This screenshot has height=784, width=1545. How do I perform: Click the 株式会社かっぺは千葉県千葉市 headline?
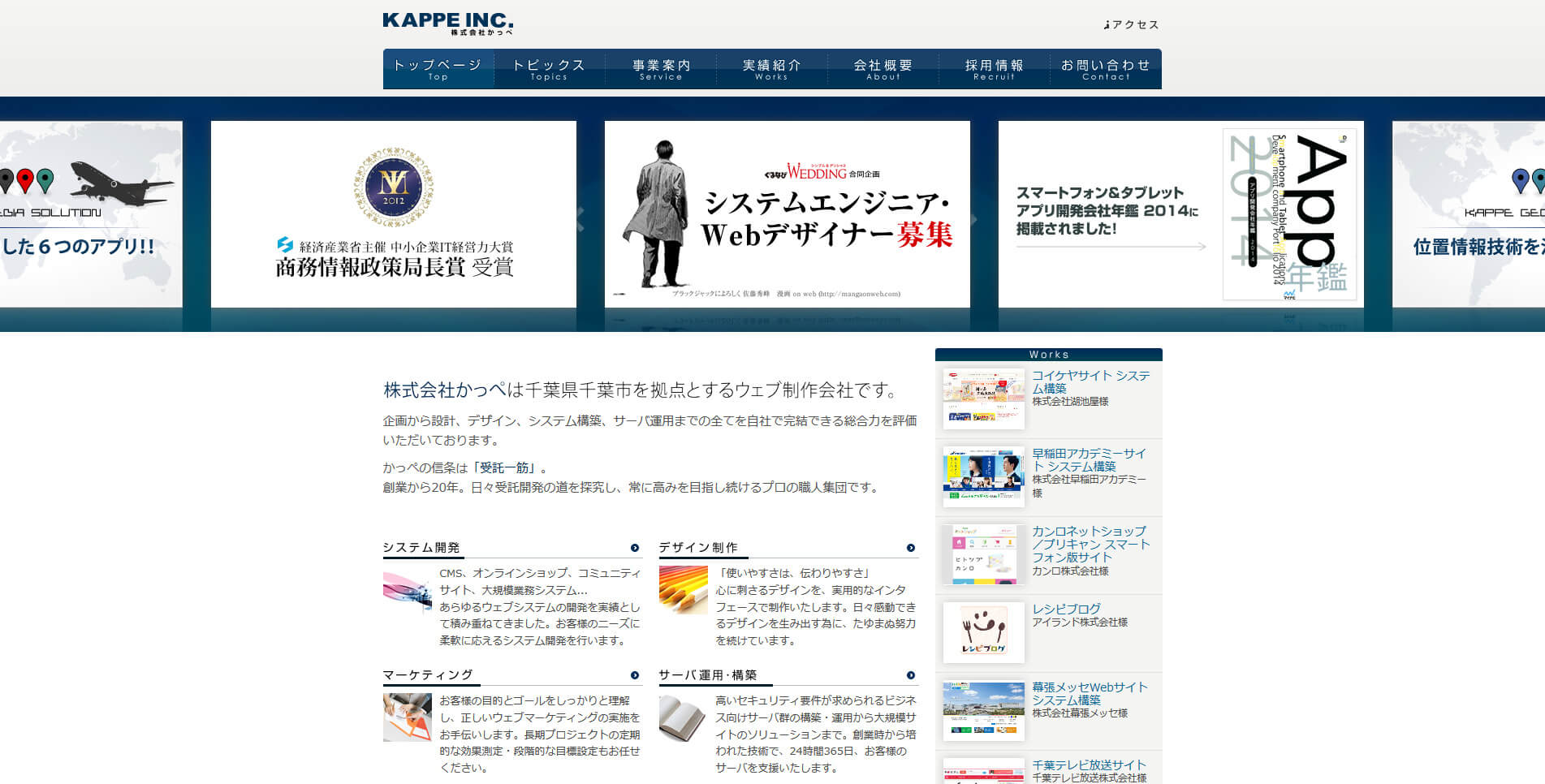pyautogui.click(x=641, y=390)
